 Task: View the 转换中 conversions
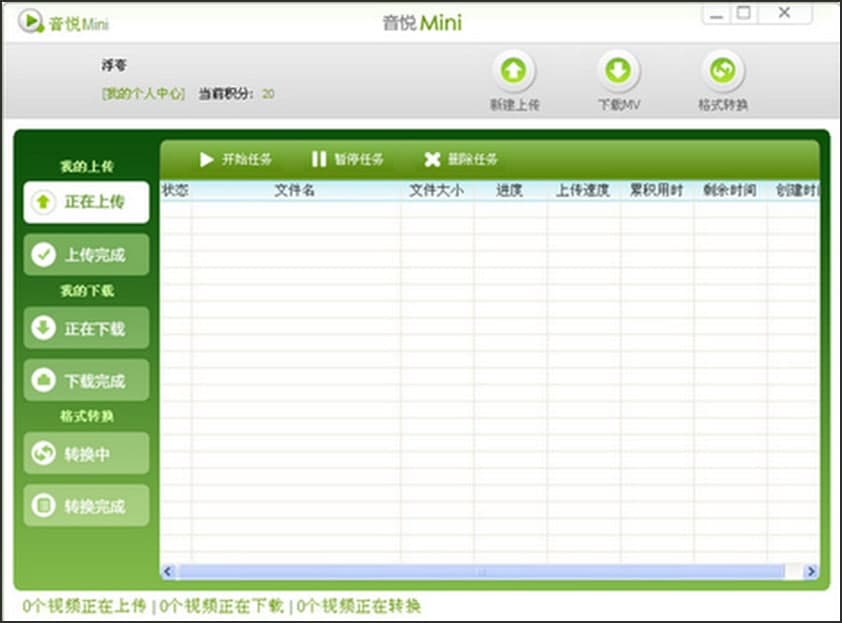coord(86,453)
